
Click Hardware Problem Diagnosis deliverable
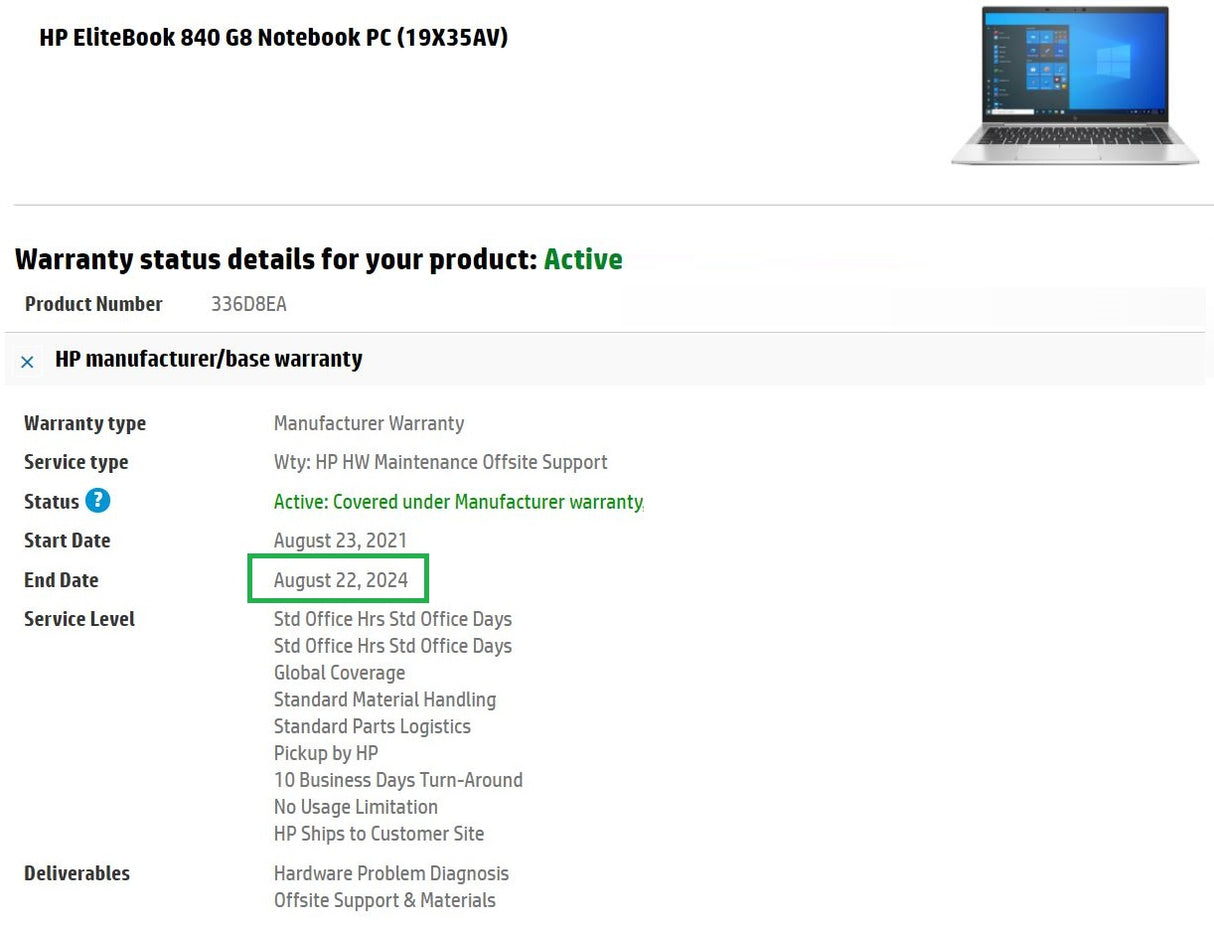pyautogui.click(x=391, y=873)
